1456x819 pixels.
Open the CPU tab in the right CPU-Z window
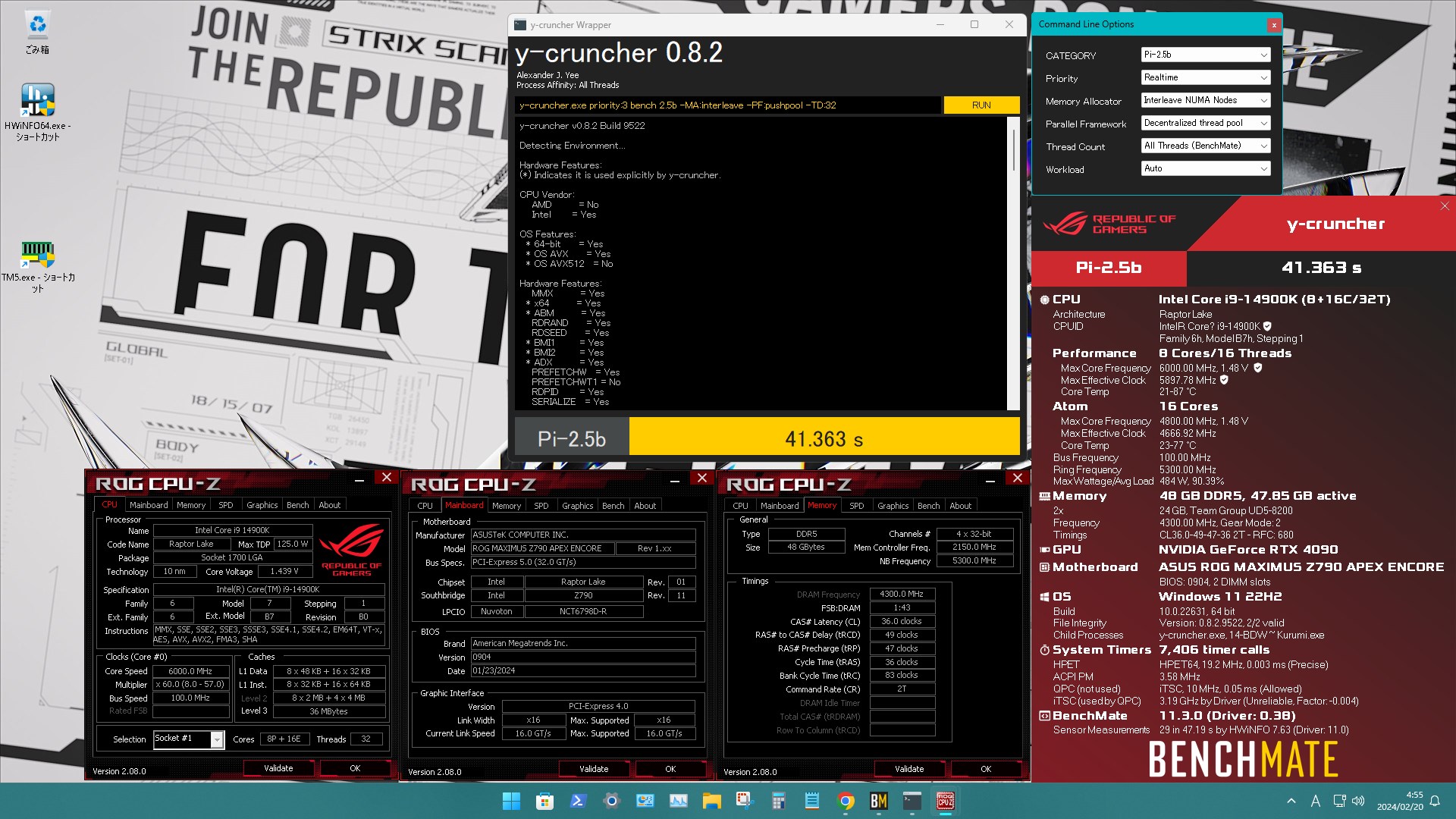740,506
